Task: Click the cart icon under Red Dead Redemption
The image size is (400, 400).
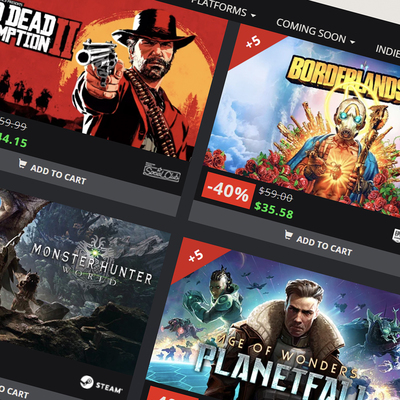Action: click(x=22, y=163)
